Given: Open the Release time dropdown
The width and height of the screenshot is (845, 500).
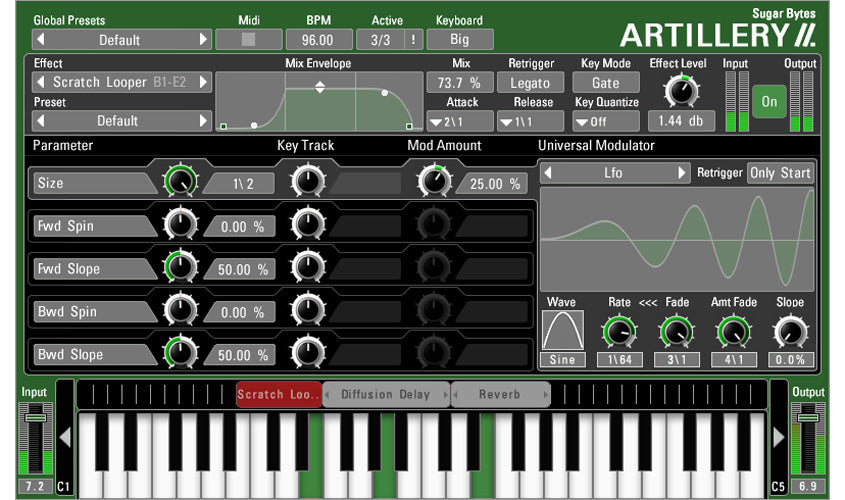Looking at the screenshot, I should (532, 122).
